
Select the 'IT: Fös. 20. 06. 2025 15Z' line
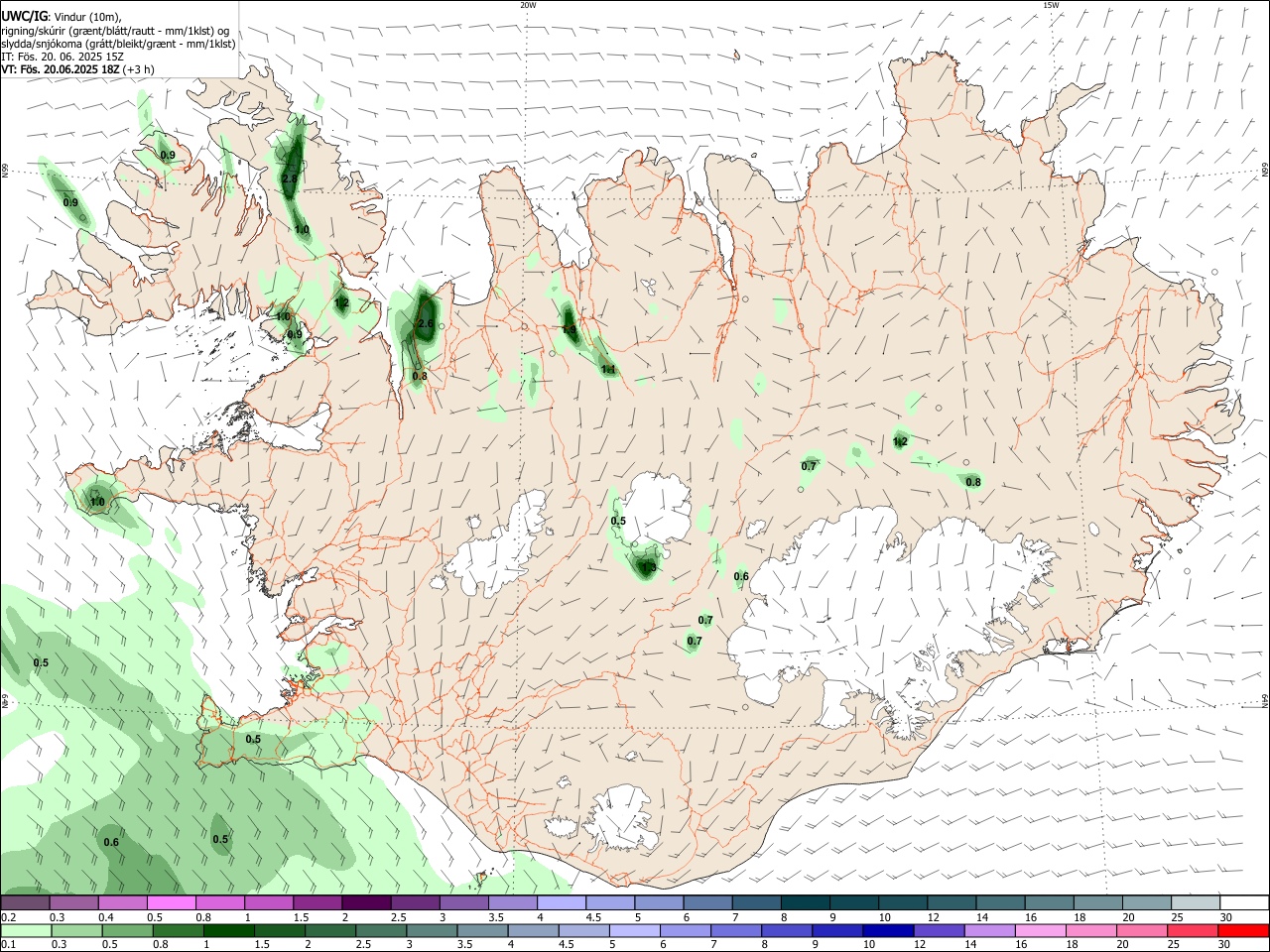click(63, 57)
